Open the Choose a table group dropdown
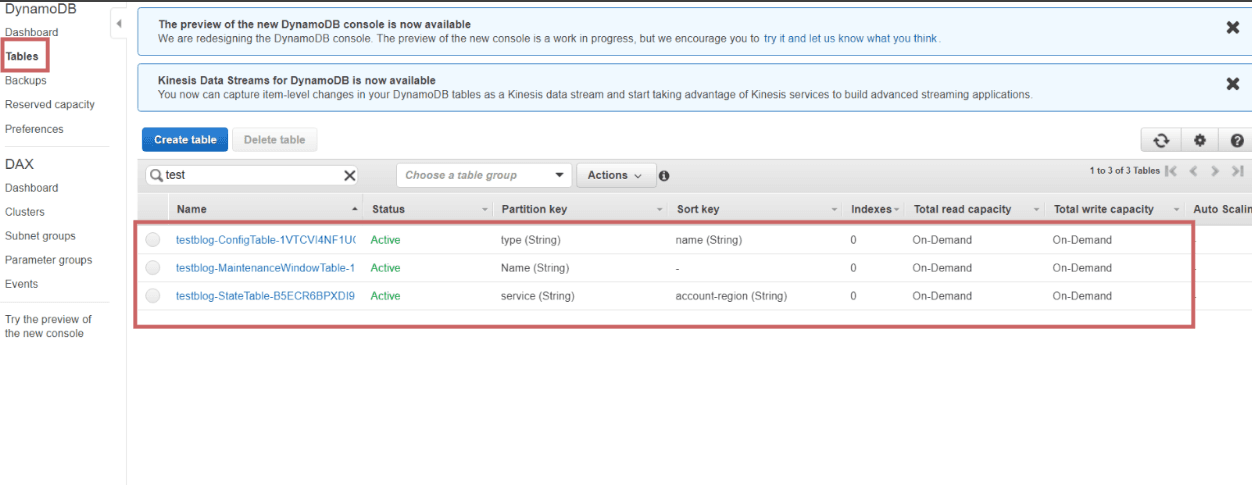Viewport: 1252px width, 485px height. pyautogui.click(x=484, y=175)
